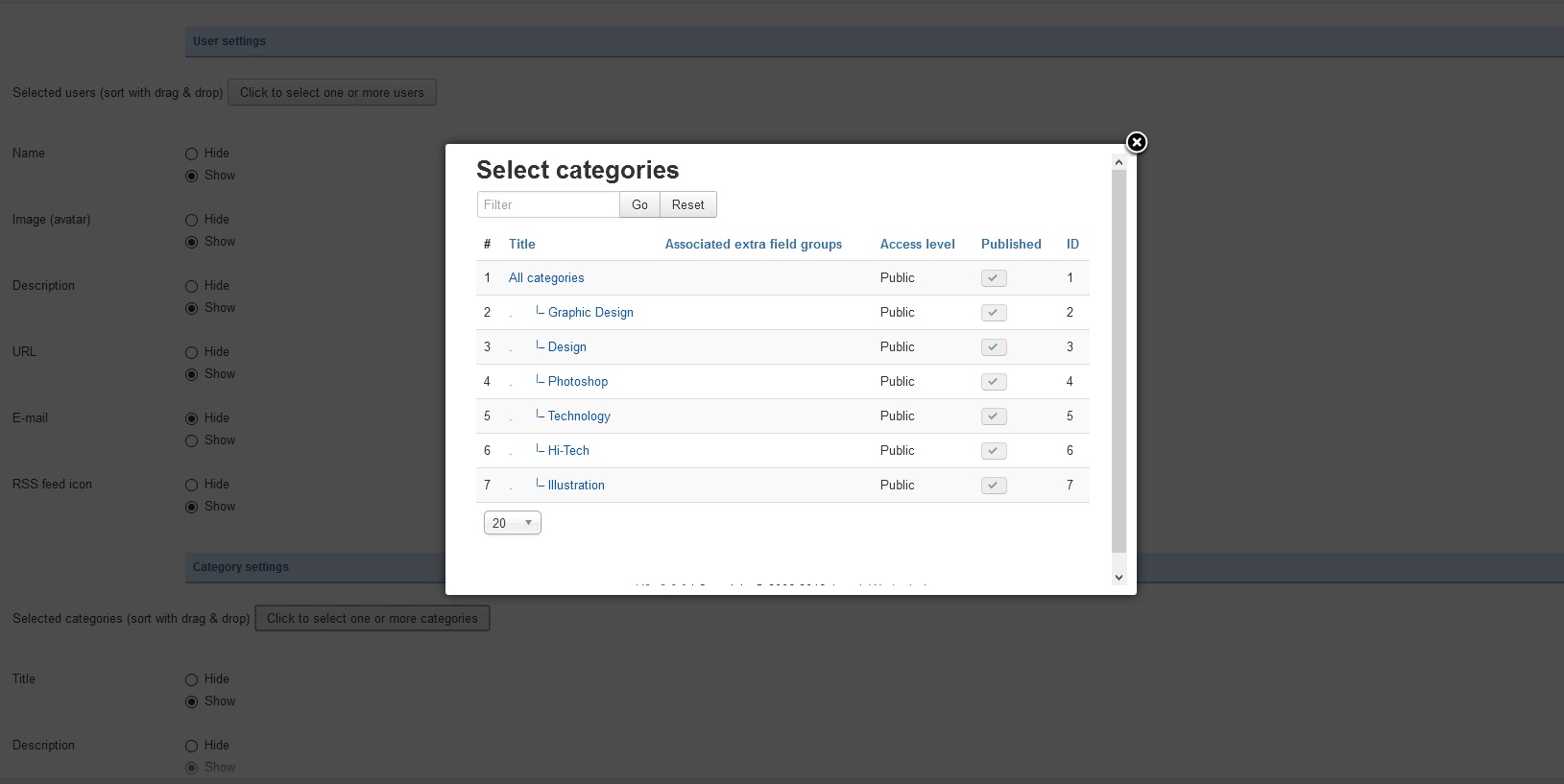This screenshot has width=1564, height=784.
Task: Sort by Access level column header
Action: 917,245
